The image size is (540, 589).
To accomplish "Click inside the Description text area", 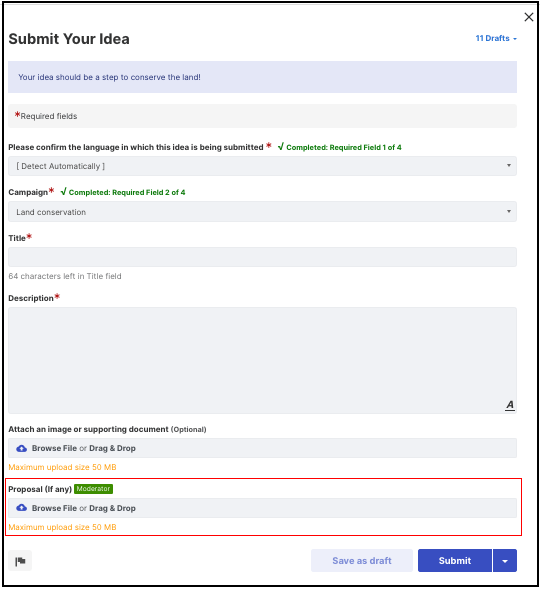I will [262, 360].
